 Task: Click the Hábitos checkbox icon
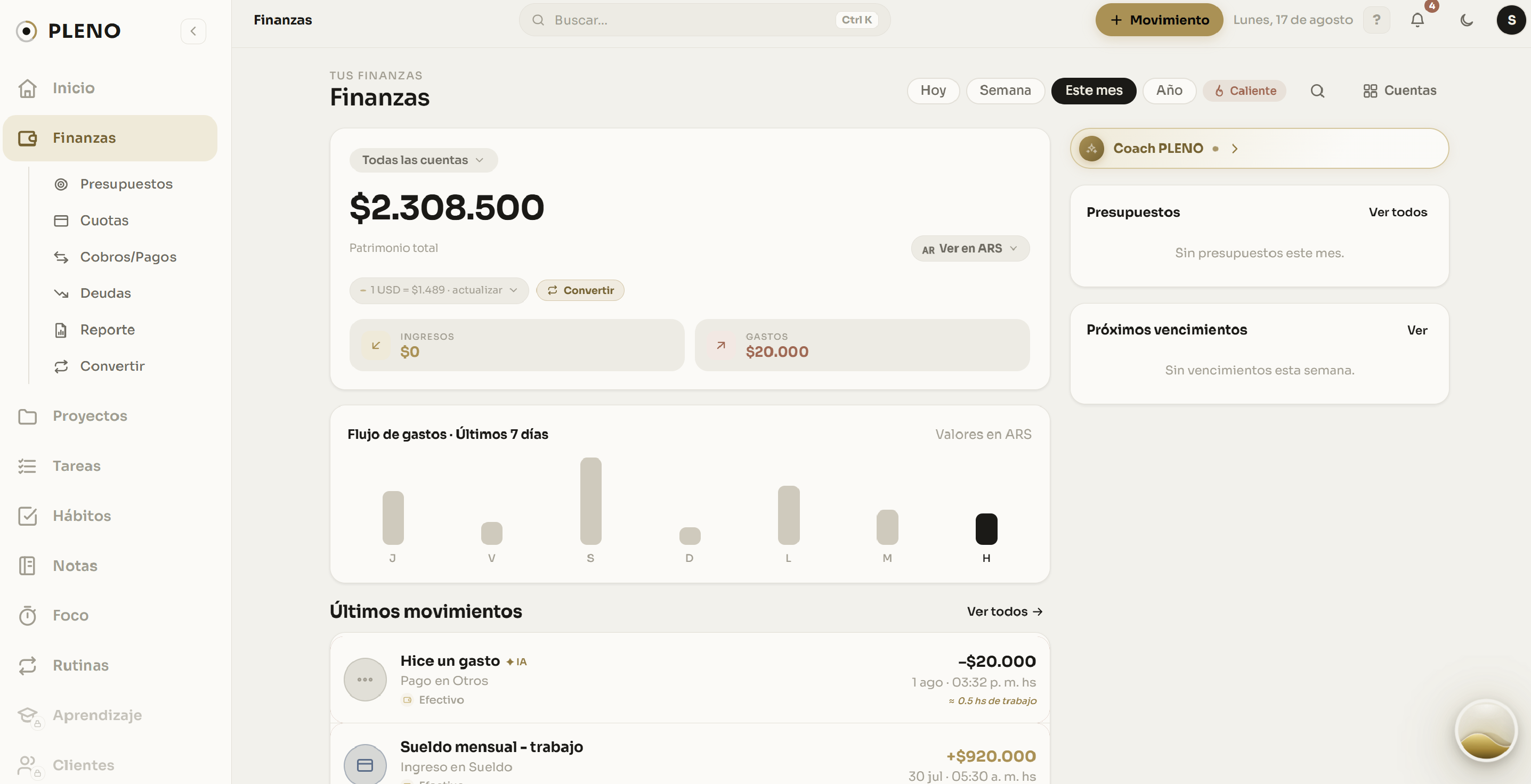pyautogui.click(x=27, y=516)
